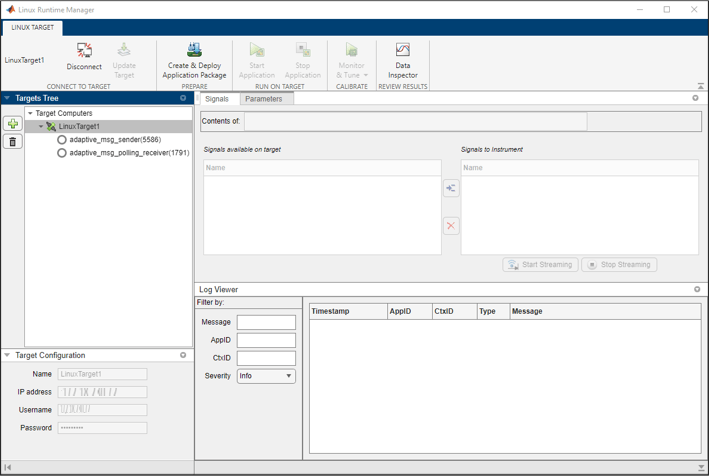709x476 pixels.
Task: Click the Start Streaming button
Action: [x=540, y=265]
